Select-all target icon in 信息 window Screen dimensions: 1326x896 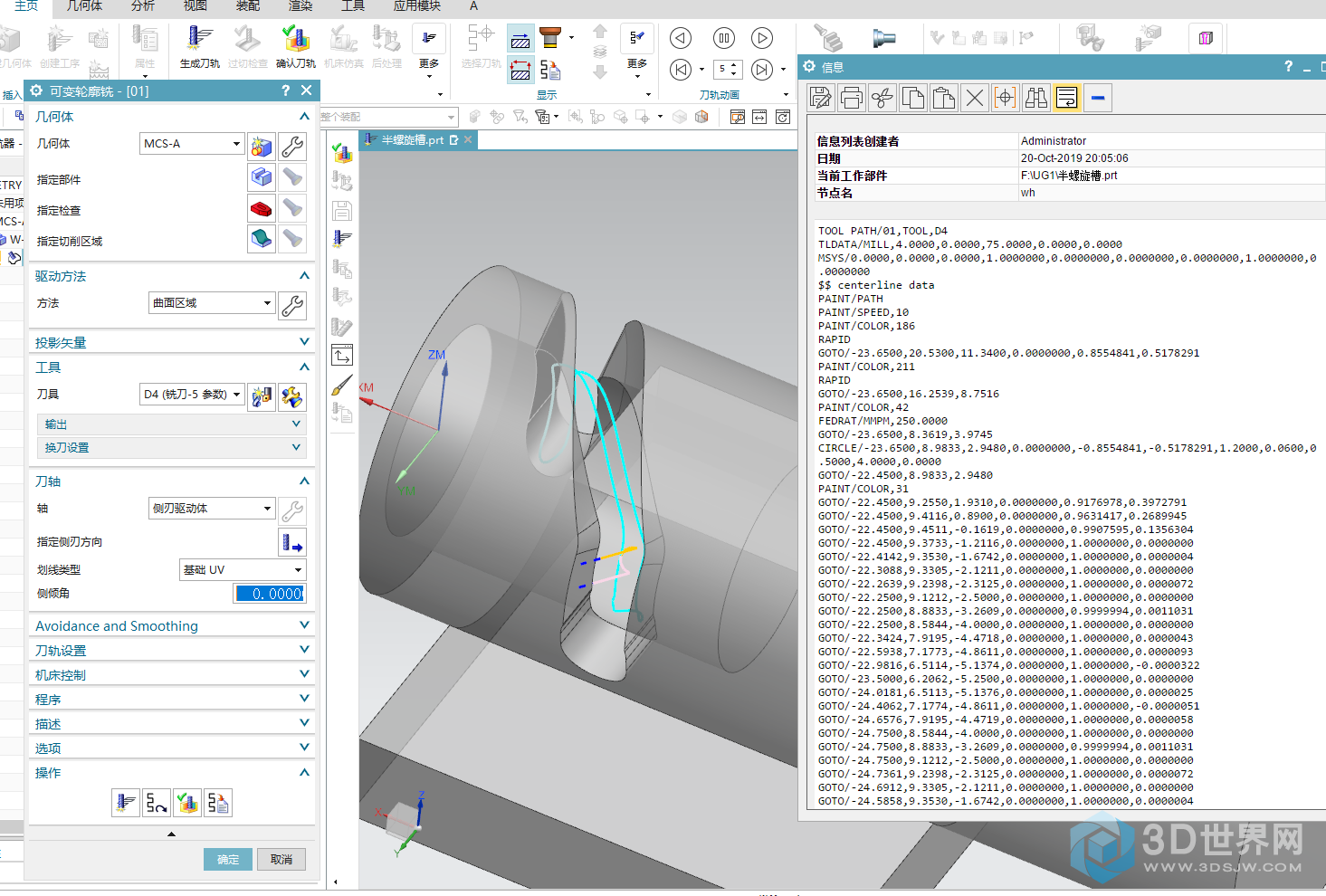(x=1006, y=98)
